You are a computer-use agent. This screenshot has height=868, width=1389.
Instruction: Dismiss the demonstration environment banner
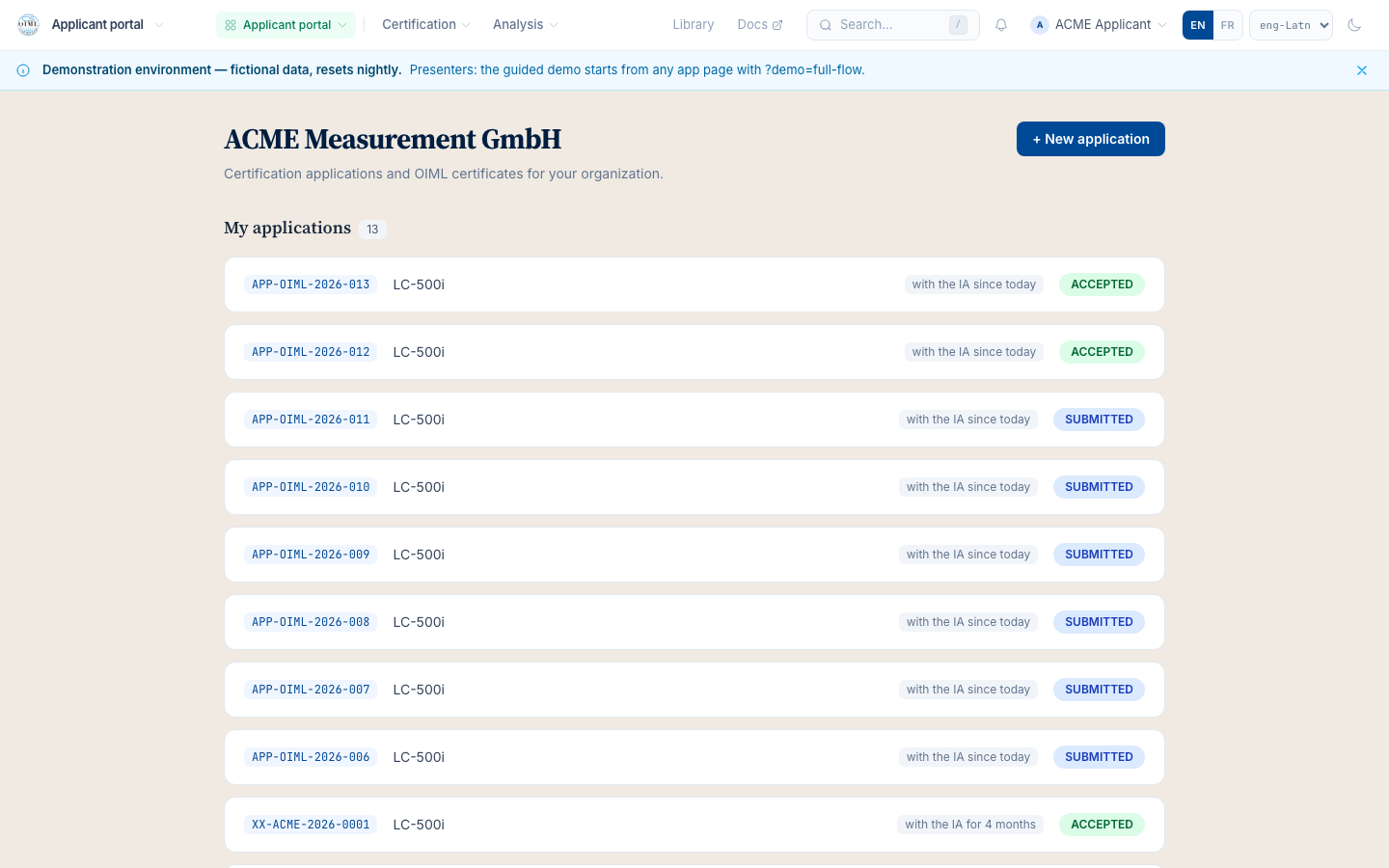[x=1362, y=70]
